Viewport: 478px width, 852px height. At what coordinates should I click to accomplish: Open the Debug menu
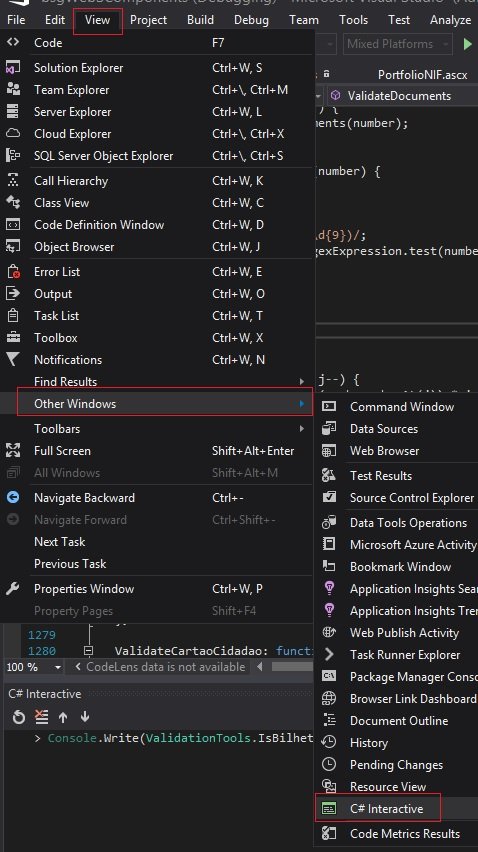251,20
